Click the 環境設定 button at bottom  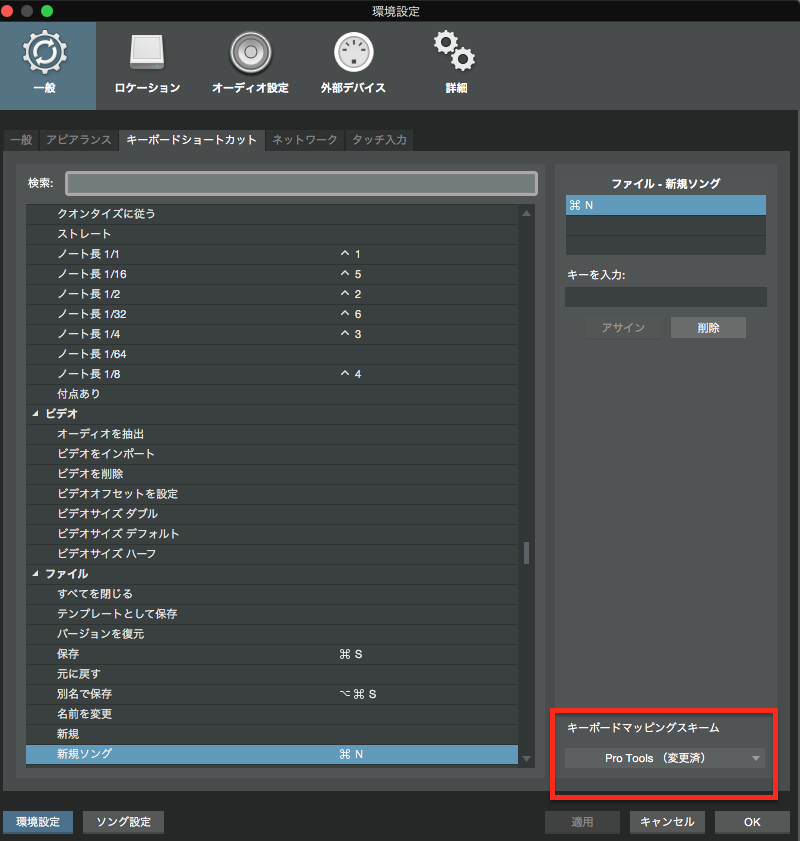click(x=38, y=822)
